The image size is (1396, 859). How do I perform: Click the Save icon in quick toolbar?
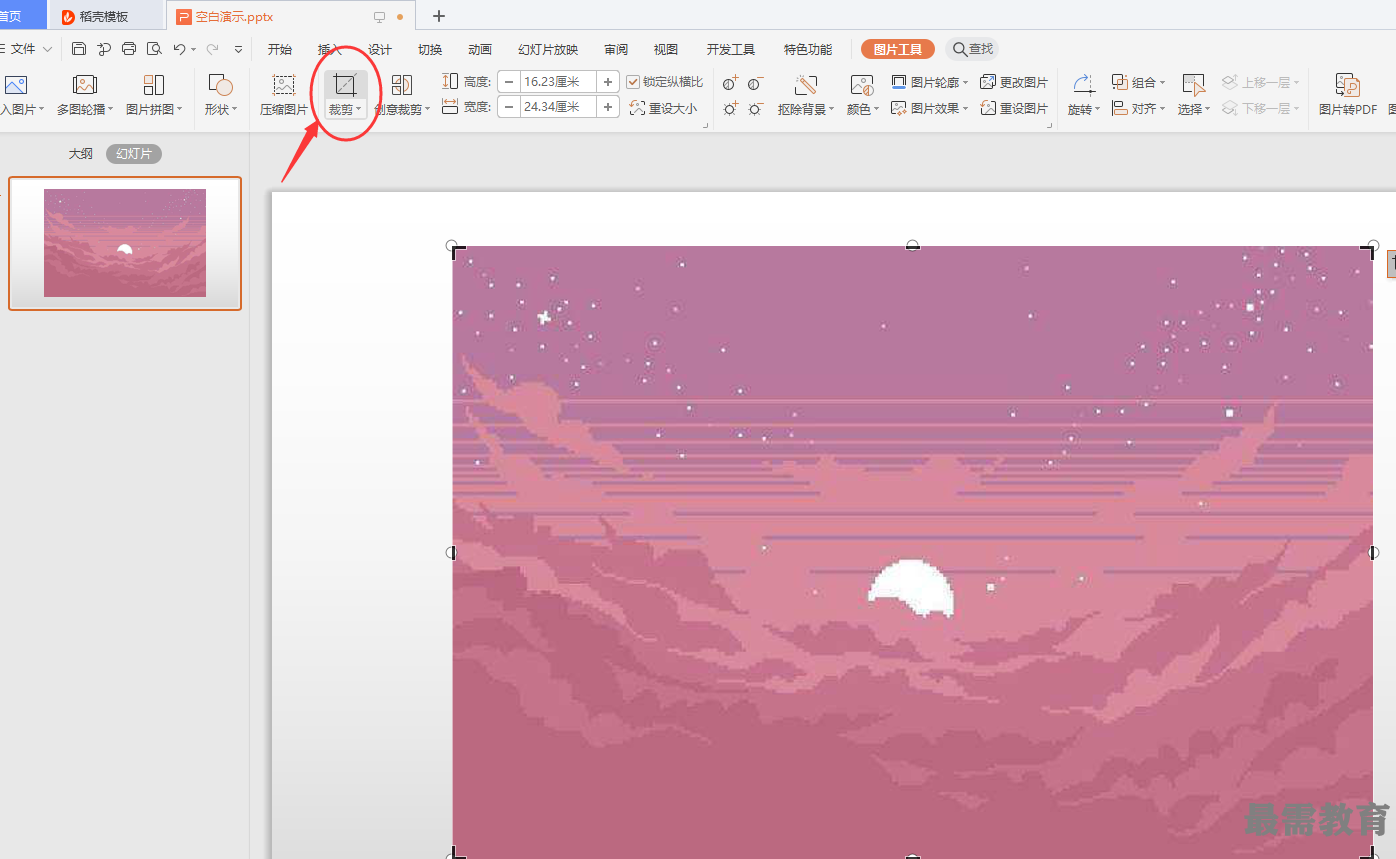79,49
